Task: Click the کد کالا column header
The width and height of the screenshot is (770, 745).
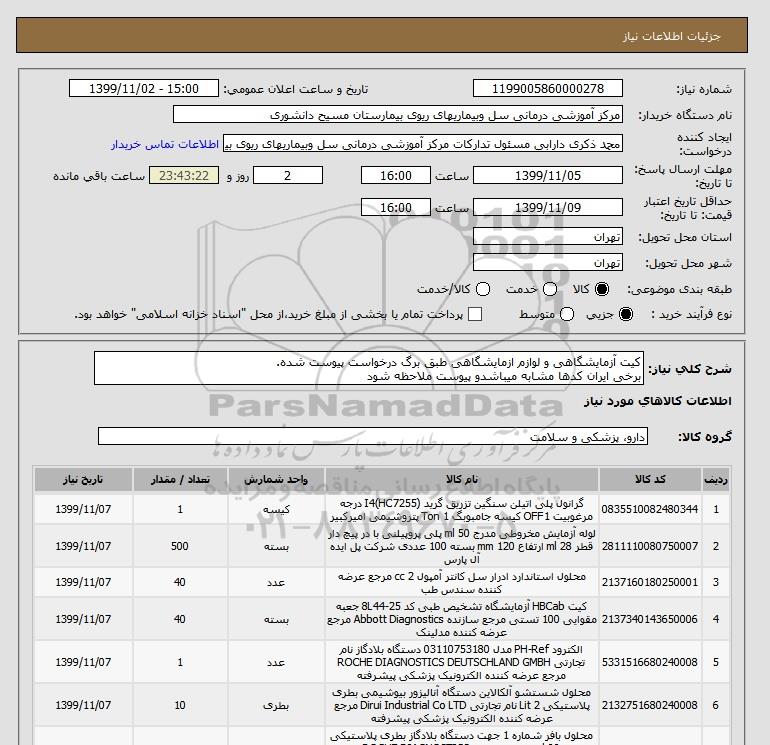Action: coord(650,479)
